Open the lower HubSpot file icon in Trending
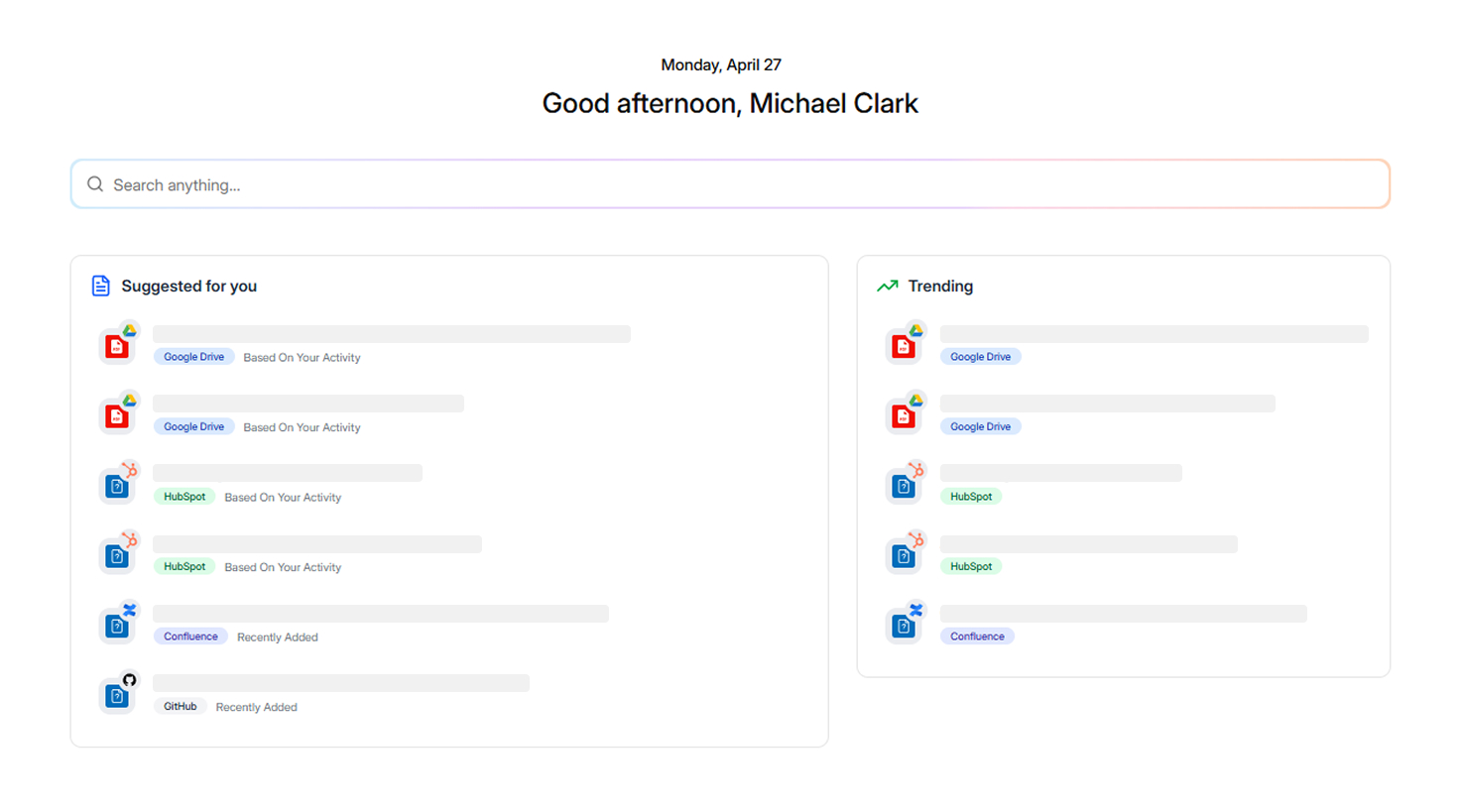The width and height of the screenshot is (1462, 812). point(904,556)
